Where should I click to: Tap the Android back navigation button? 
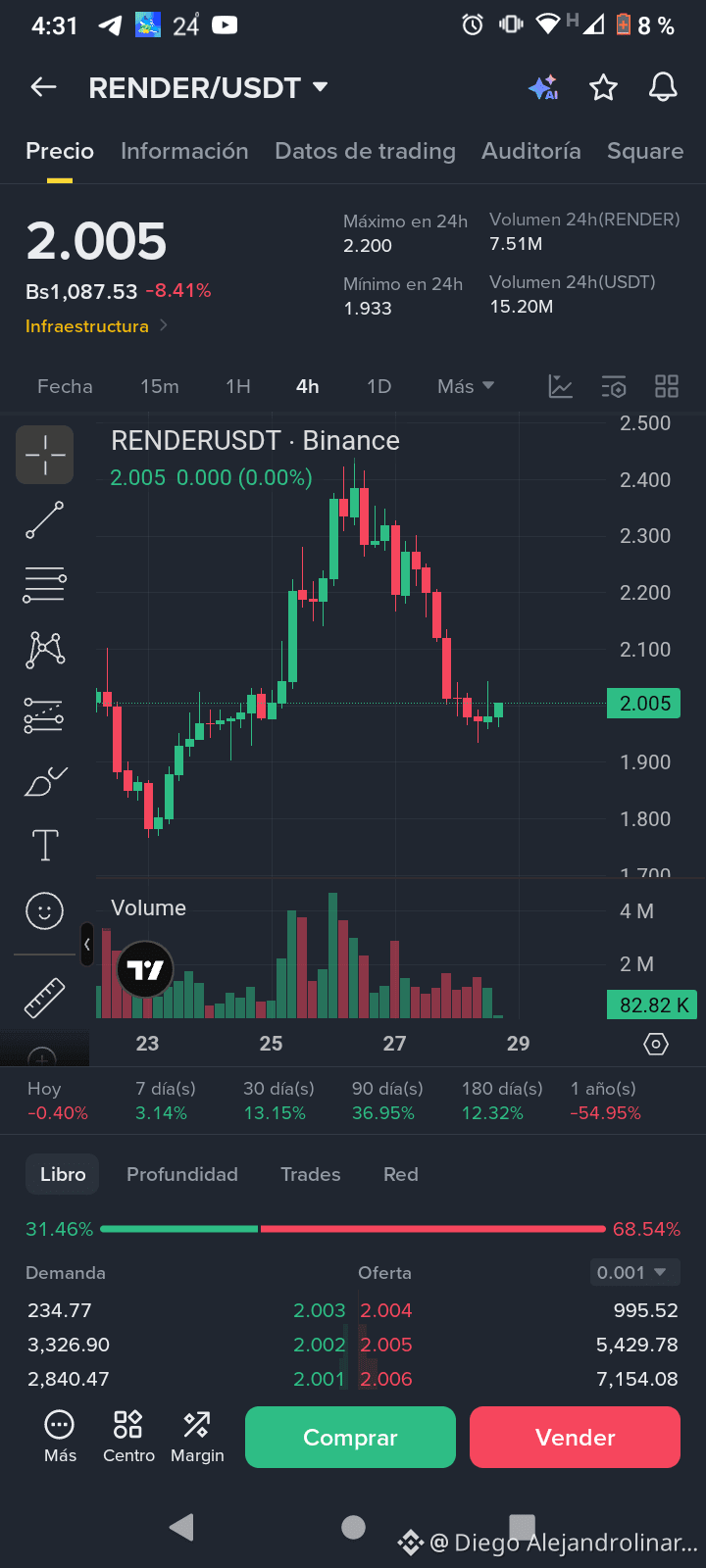(x=182, y=1527)
